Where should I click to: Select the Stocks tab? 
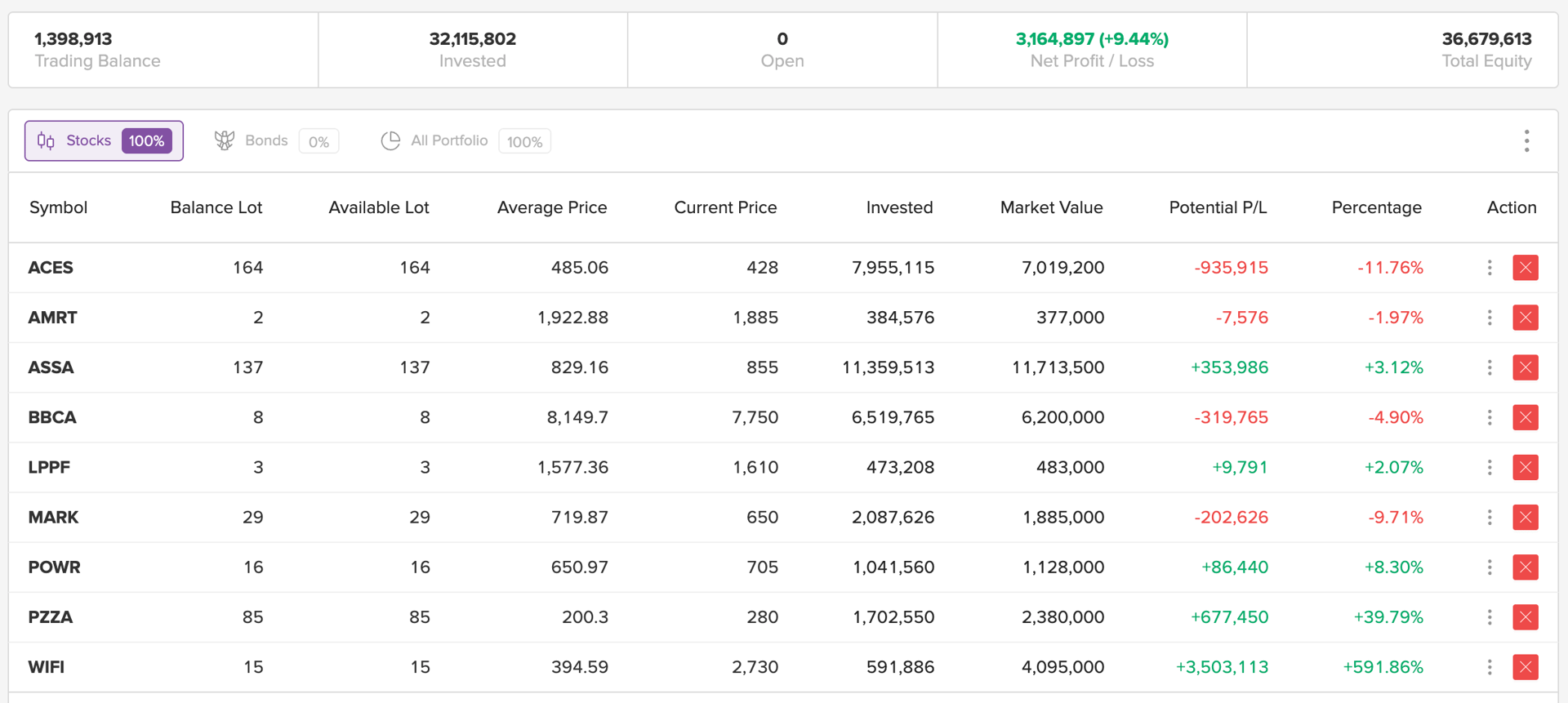click(104, 140)
